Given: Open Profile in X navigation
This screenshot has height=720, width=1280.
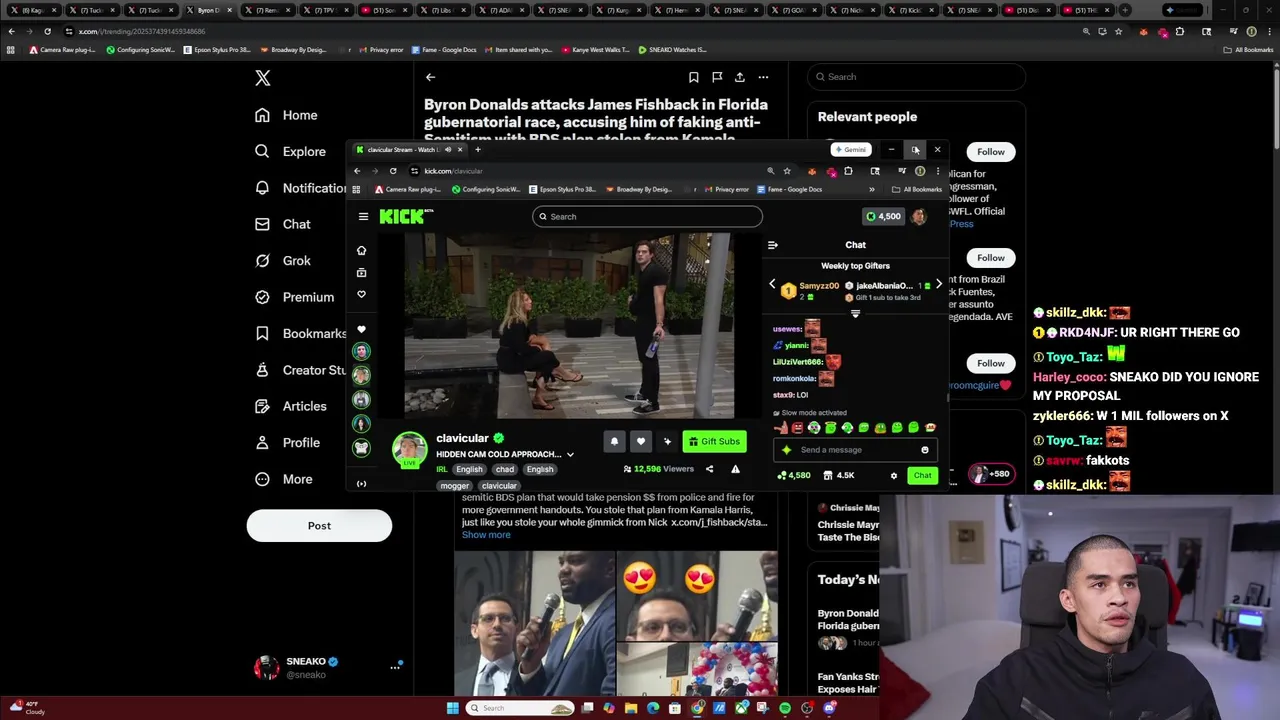Looking at the screenshot, I should (287, 442).
